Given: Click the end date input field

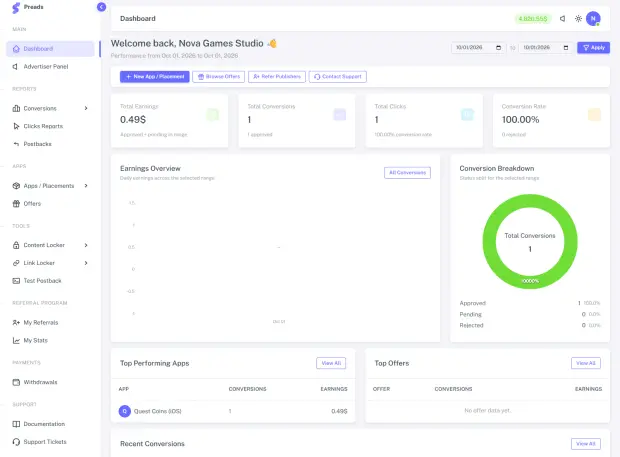Looking at the screenshot, I should click(546, 47).
